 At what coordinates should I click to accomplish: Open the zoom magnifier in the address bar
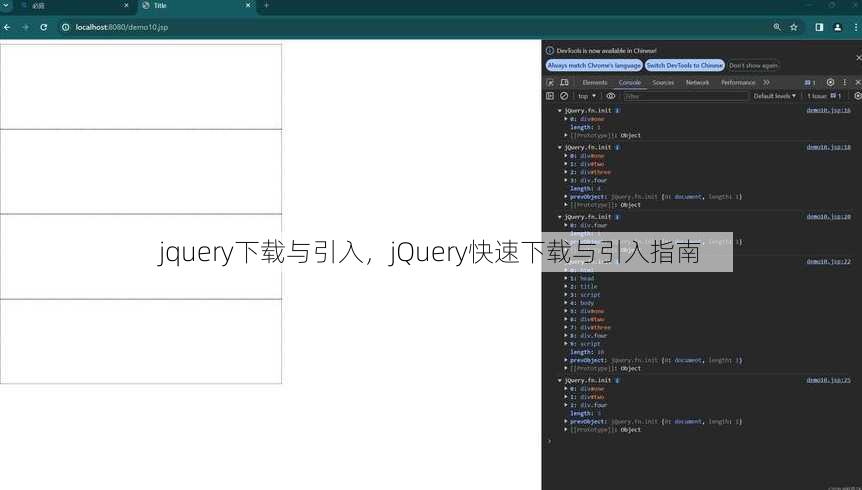(x=777, y=27)
